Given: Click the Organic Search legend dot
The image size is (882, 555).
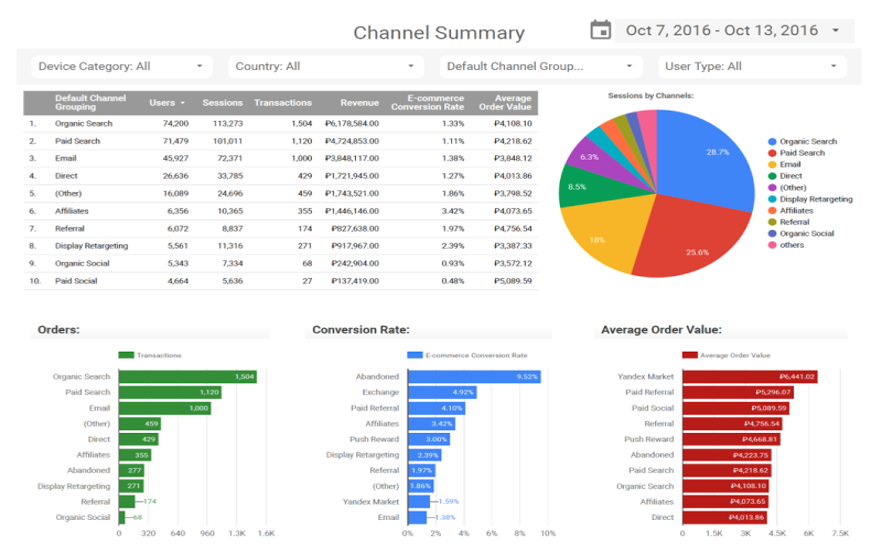Looking at the screenshot, I should [x=772, y=142].
